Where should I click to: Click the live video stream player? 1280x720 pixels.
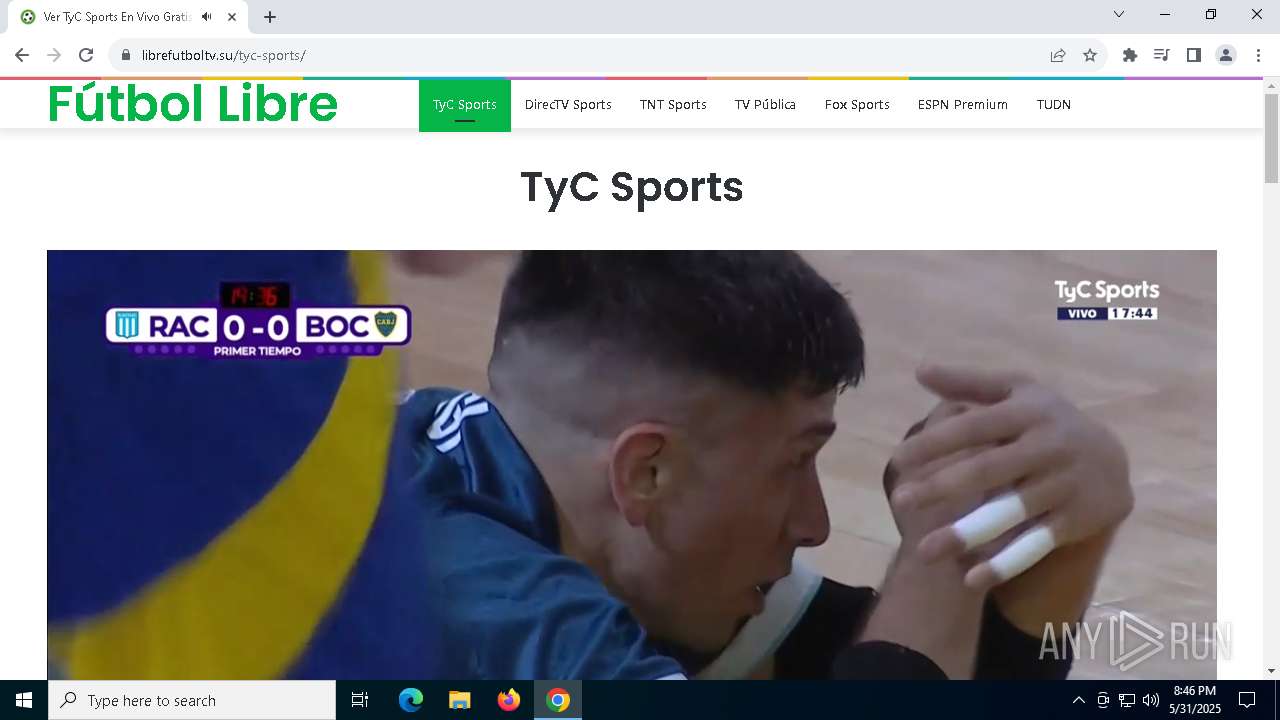click(x=632, y=465)
